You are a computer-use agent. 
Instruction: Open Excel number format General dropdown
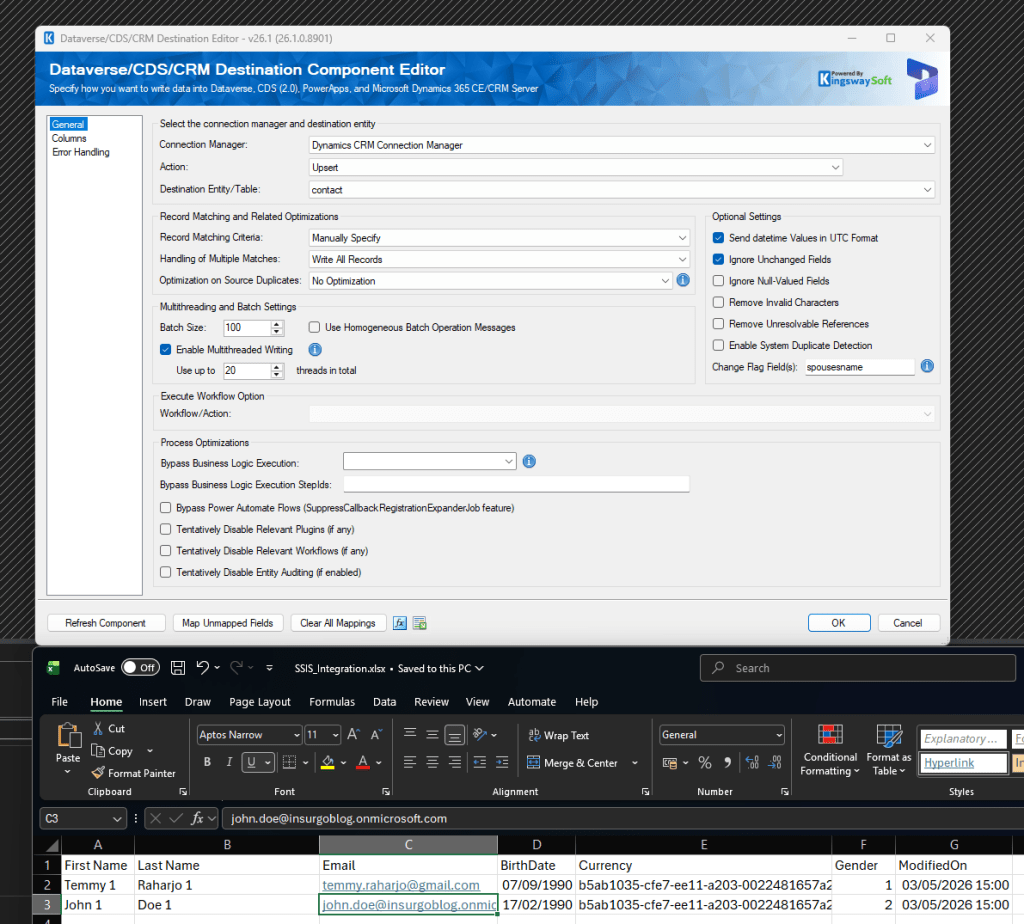pos(779,735)
